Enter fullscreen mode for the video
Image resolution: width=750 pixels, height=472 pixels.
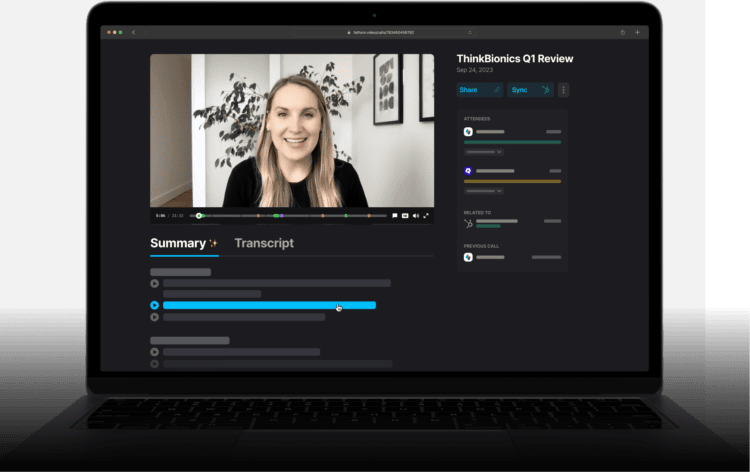[x=426, y=216]
